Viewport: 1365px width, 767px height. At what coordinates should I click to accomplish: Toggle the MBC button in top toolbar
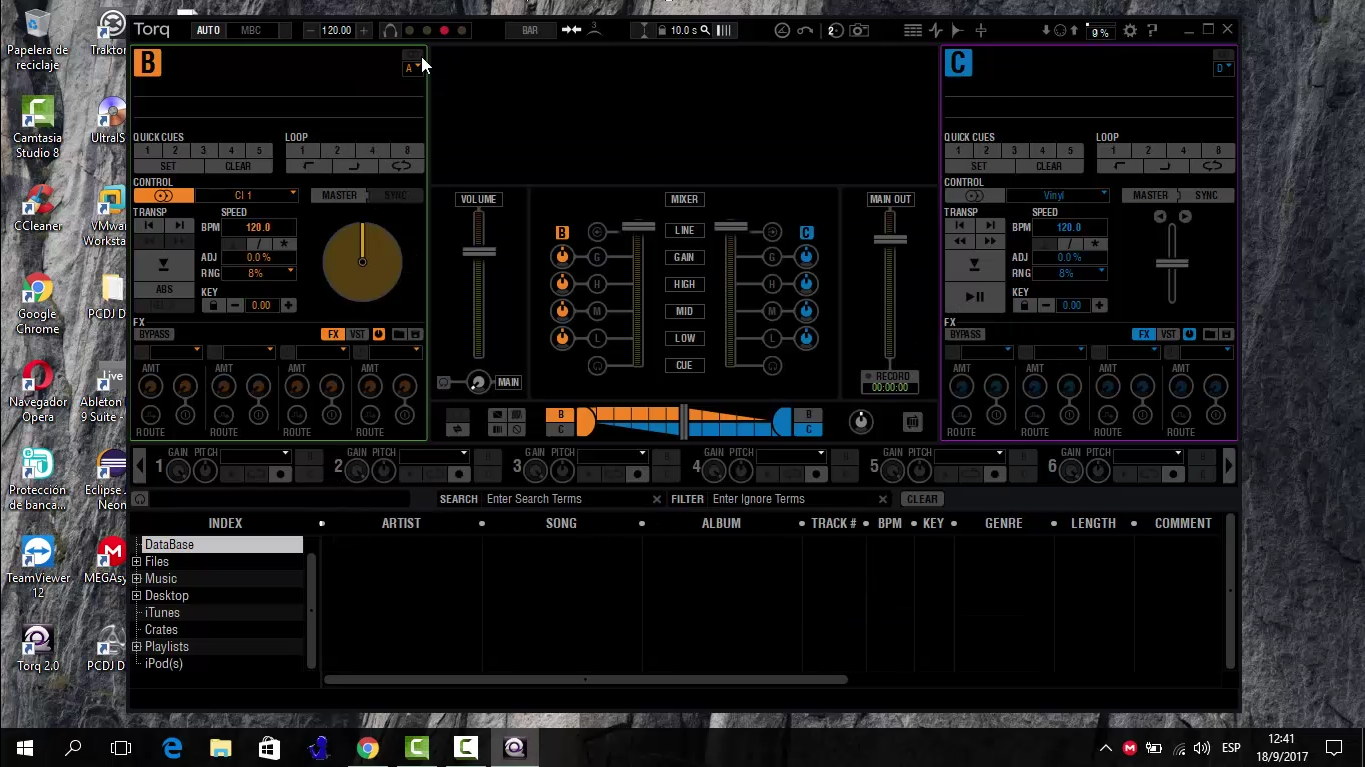pyautogui.click(x=250, y=30)
